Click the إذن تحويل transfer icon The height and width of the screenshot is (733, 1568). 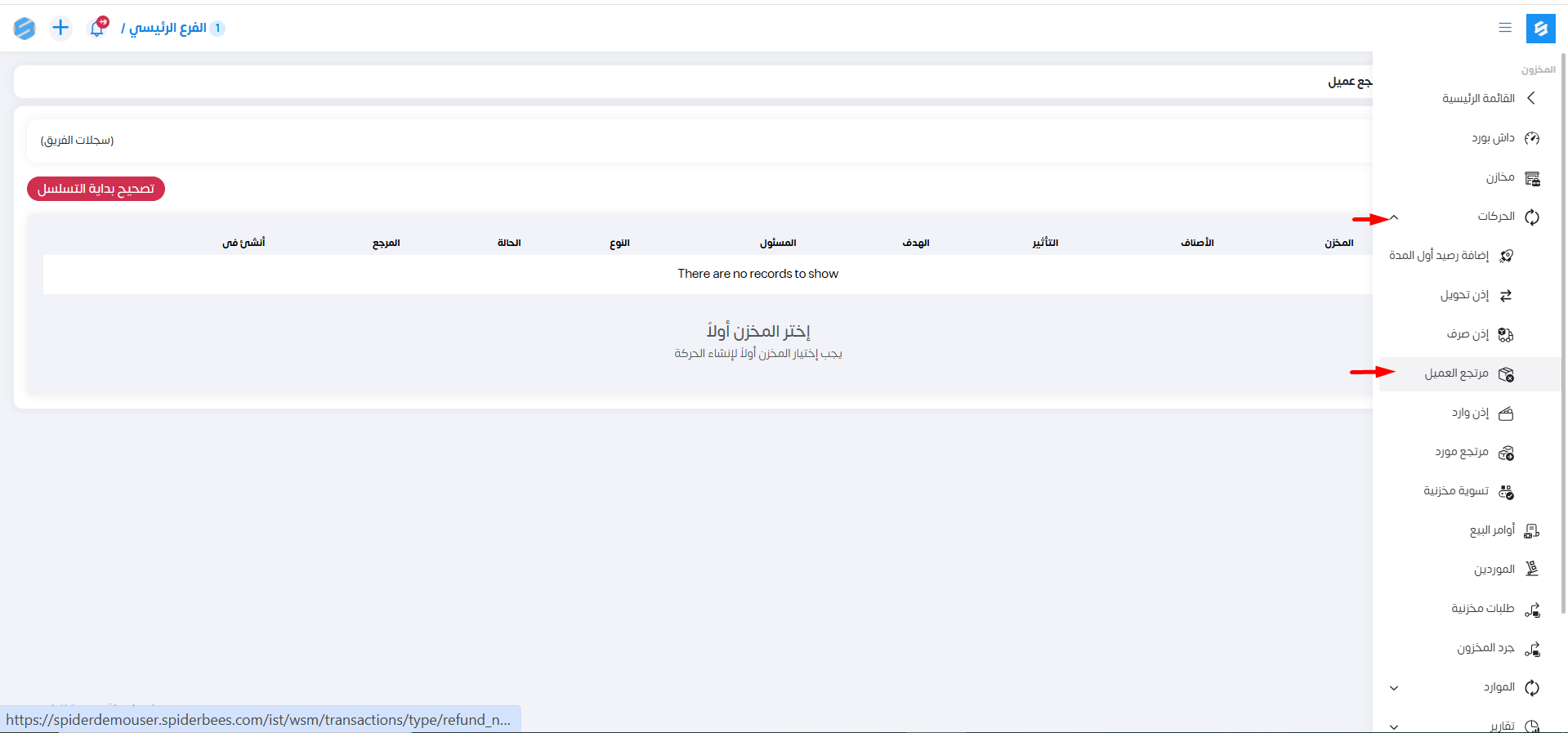pos(1506,296)
